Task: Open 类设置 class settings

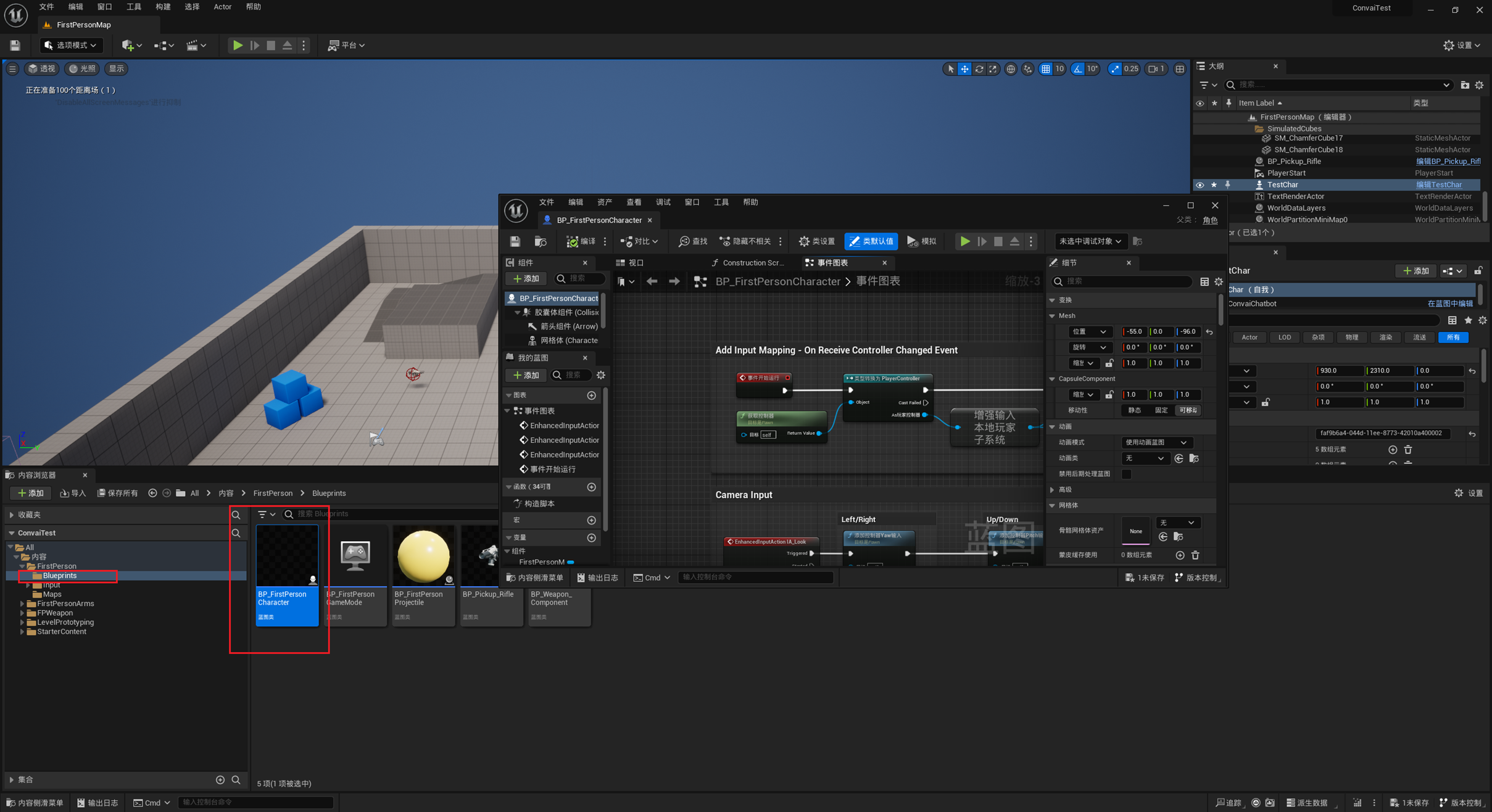Action: click(x=816, y=241)
